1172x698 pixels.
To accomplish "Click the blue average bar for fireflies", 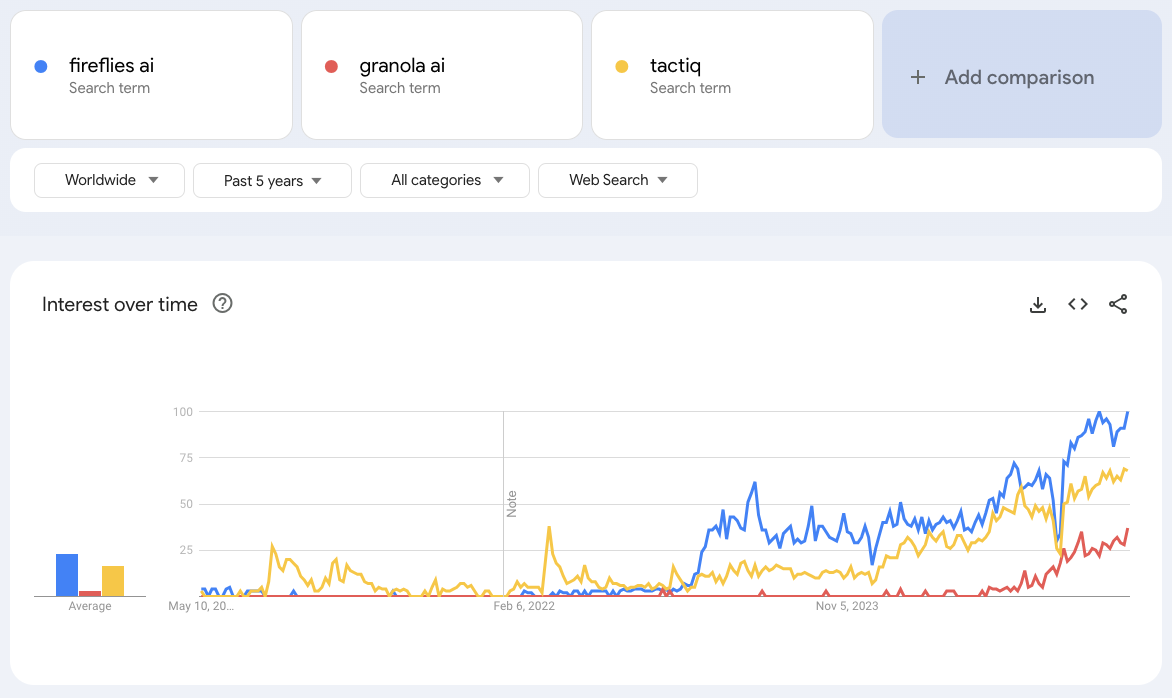I will point(67,575).
